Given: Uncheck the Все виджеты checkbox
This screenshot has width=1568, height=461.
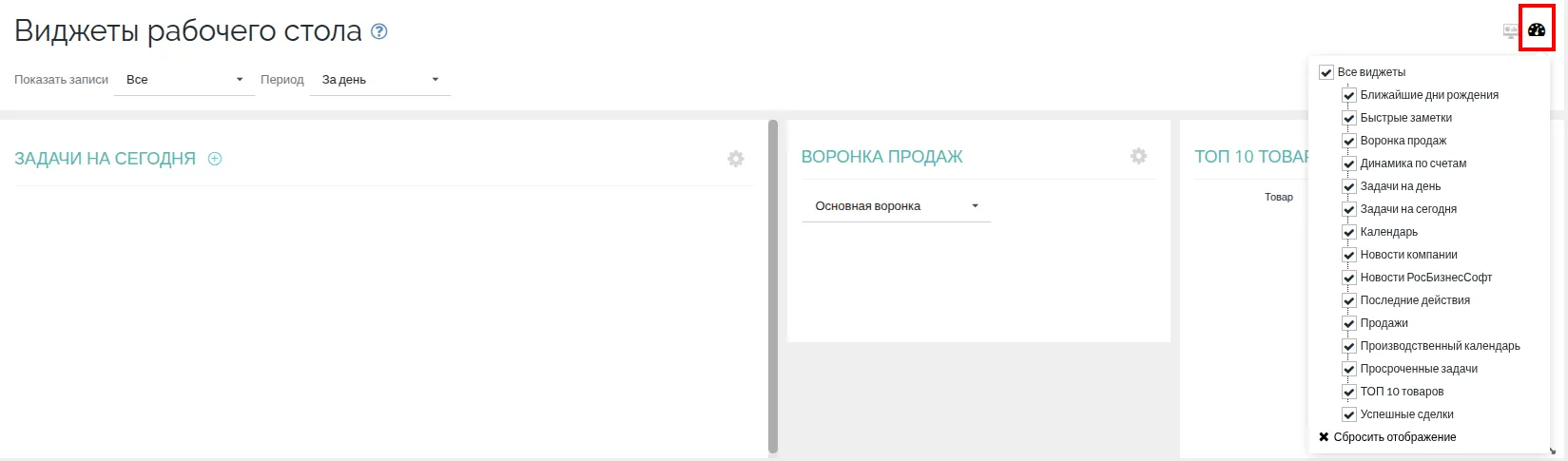Looking at the screenshot, I should (1326, 72).
